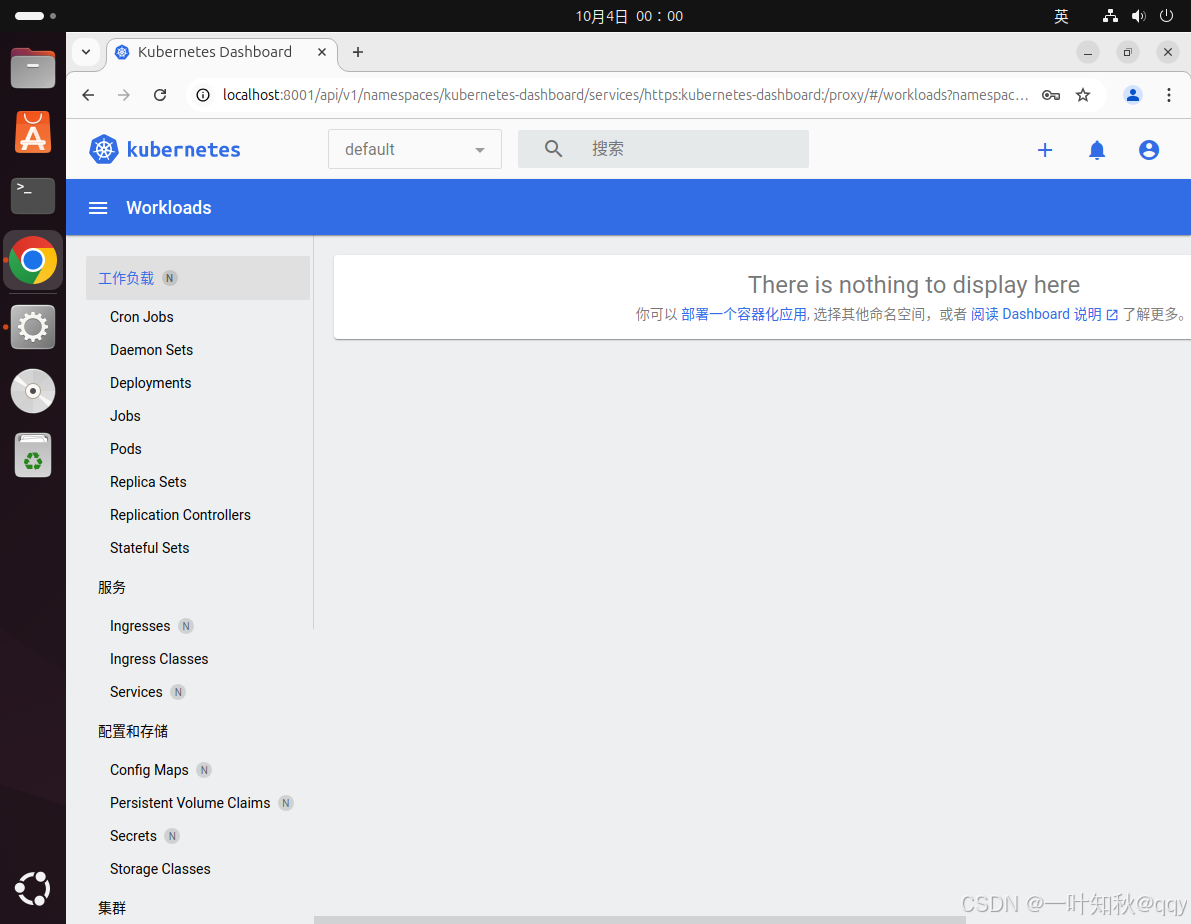Open the Trash in the dock

[x=33, y=455]
